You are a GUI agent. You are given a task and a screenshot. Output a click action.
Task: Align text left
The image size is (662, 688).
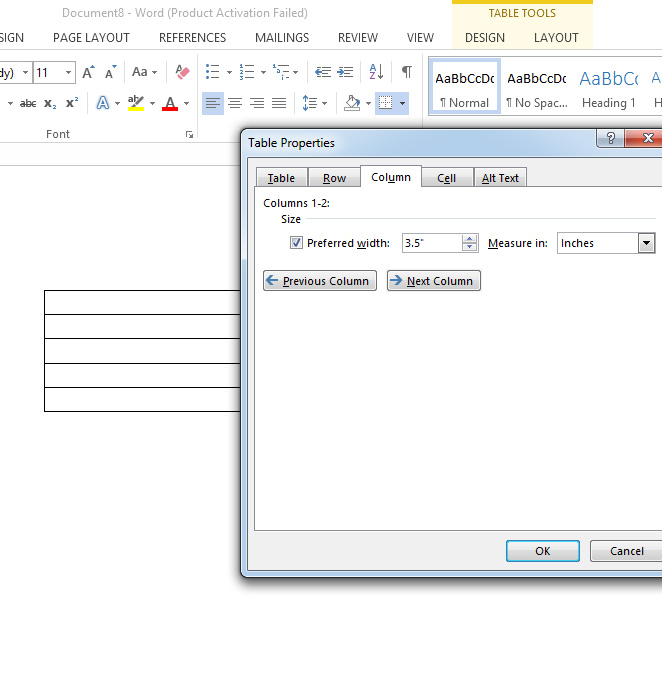[213, 104]
